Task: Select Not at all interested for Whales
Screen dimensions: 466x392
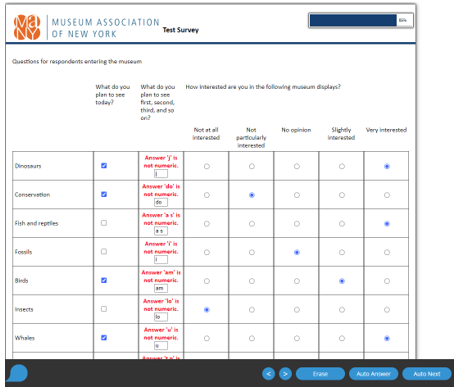Action: pos(207,338)
